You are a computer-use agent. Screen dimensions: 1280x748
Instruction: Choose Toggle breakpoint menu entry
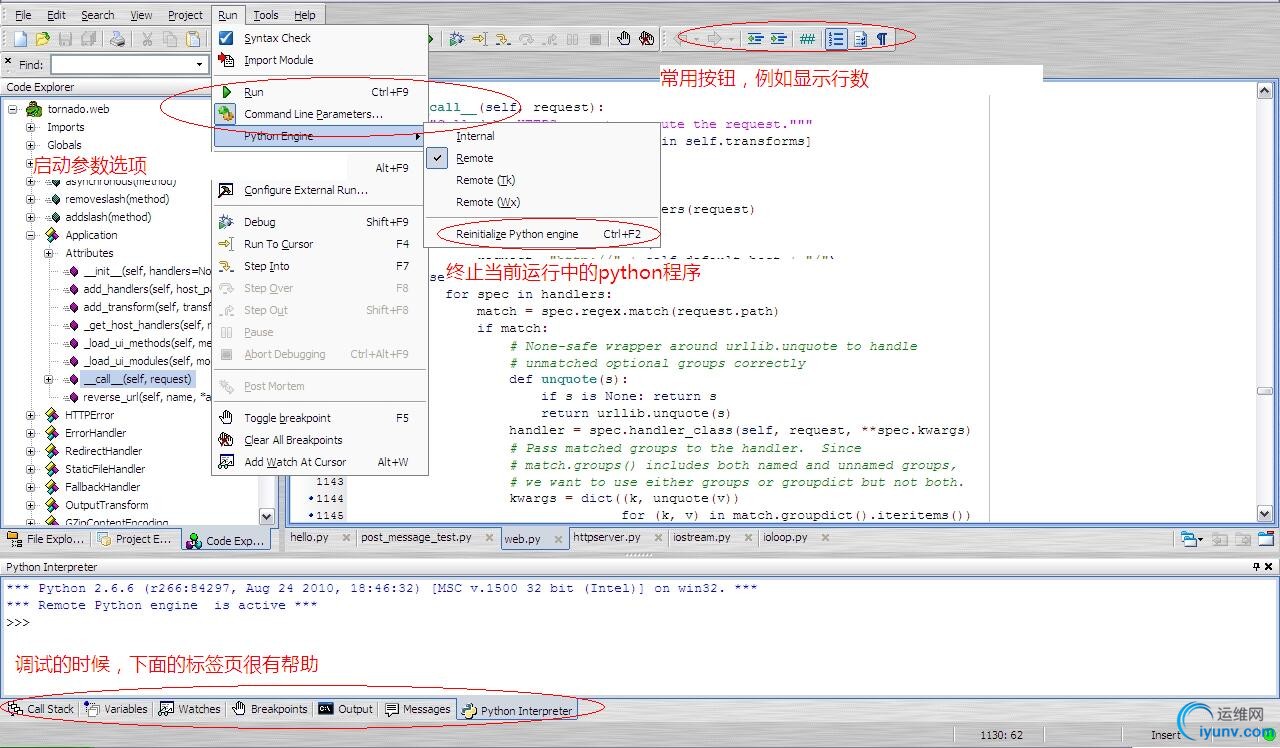coord(320,418)
